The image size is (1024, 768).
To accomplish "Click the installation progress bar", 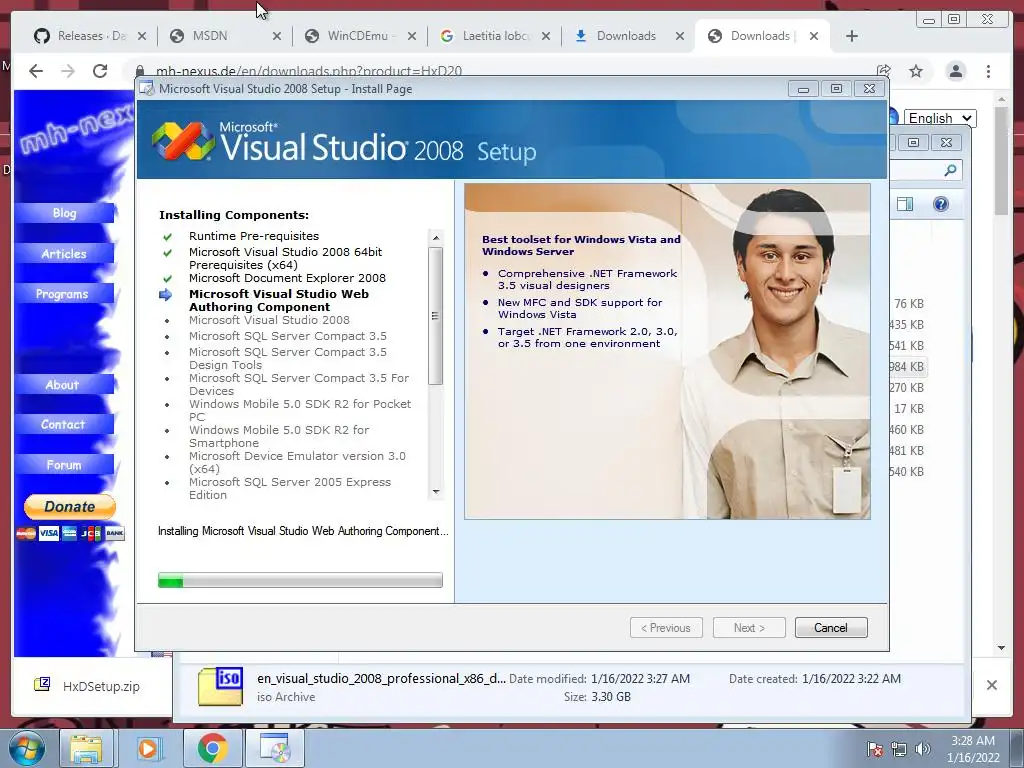I will click(x=300, y=580).
